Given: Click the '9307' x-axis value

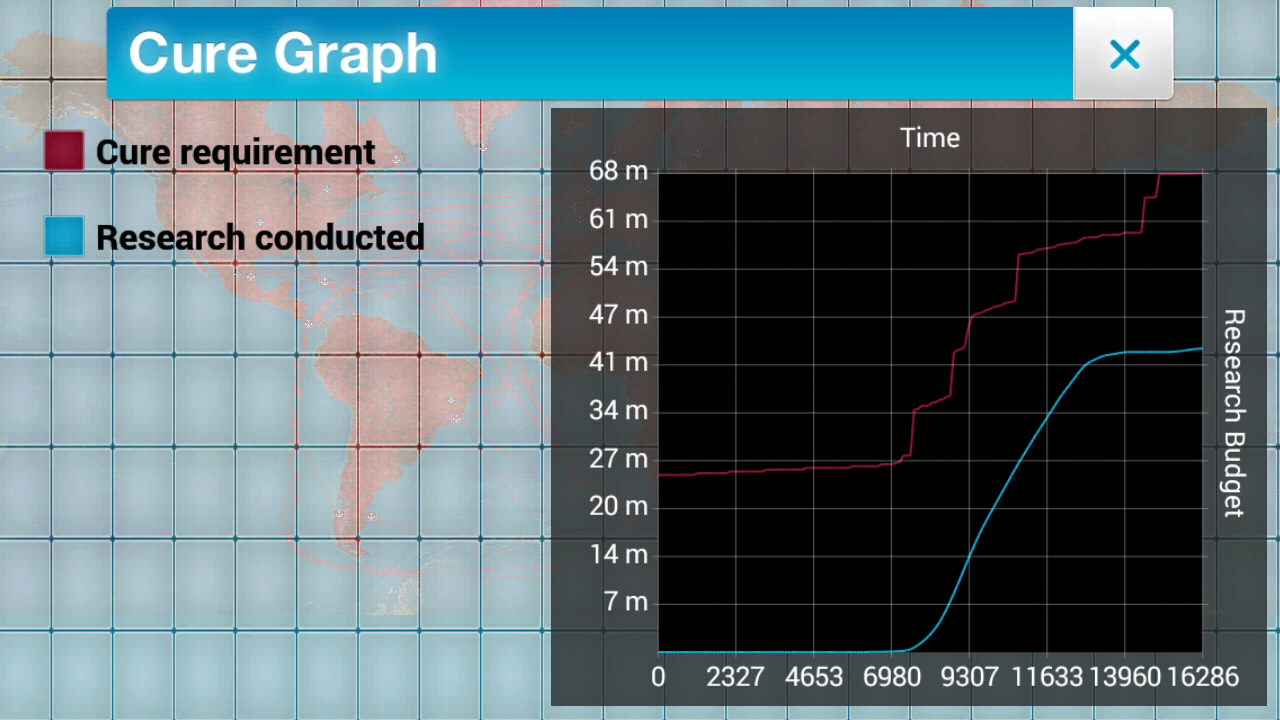Looking at the screenshot, I should tap(969, 677).
